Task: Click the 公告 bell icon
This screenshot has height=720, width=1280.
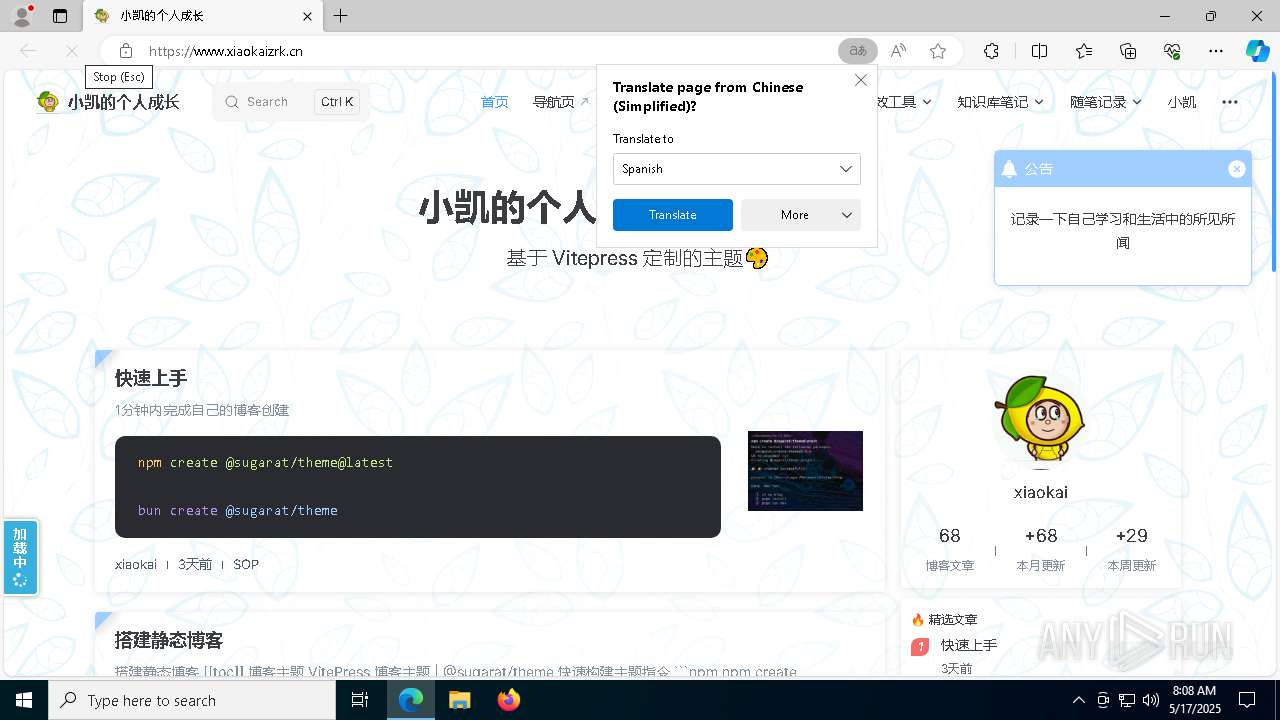Action: coord(1009,169)
